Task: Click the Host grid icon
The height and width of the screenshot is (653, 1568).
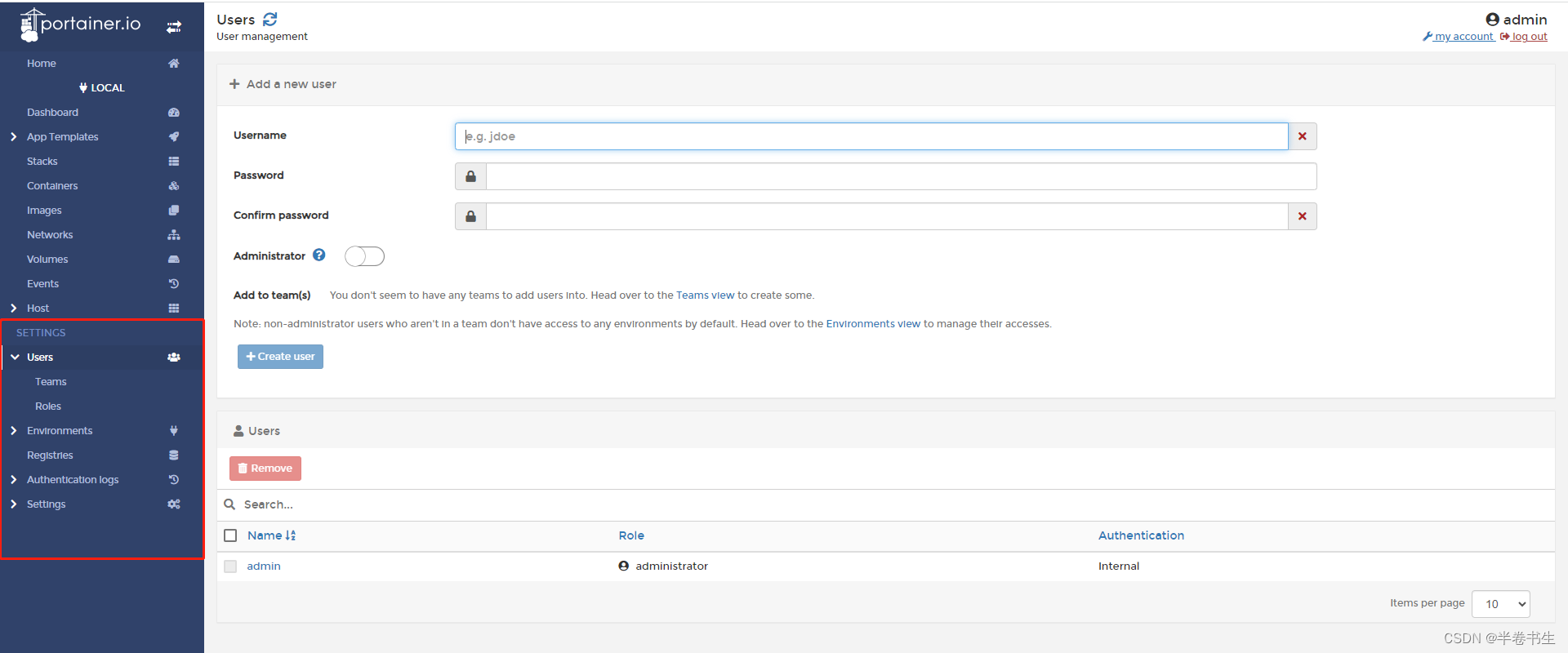Action: 174,309
